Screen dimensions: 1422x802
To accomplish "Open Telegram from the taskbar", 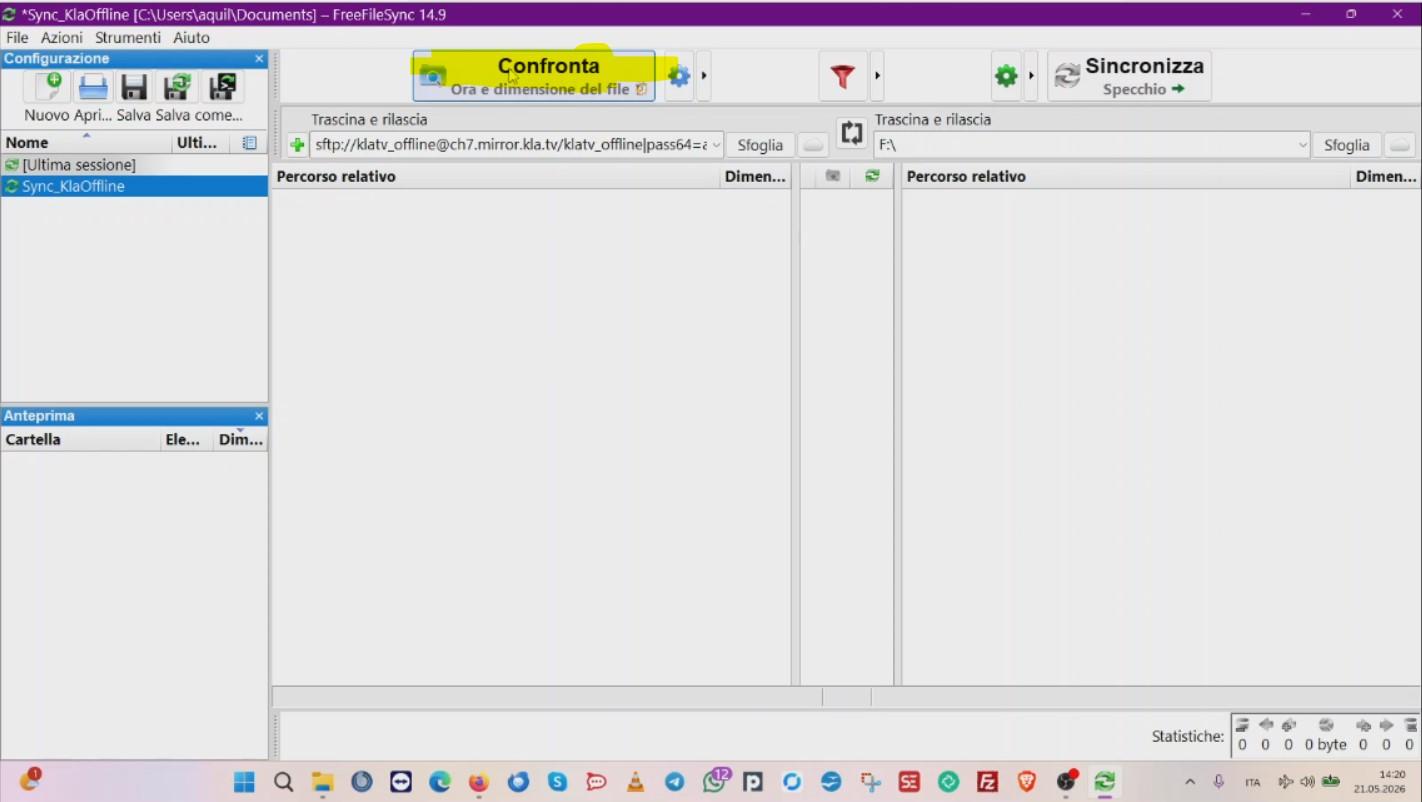I will click(675, 782).
